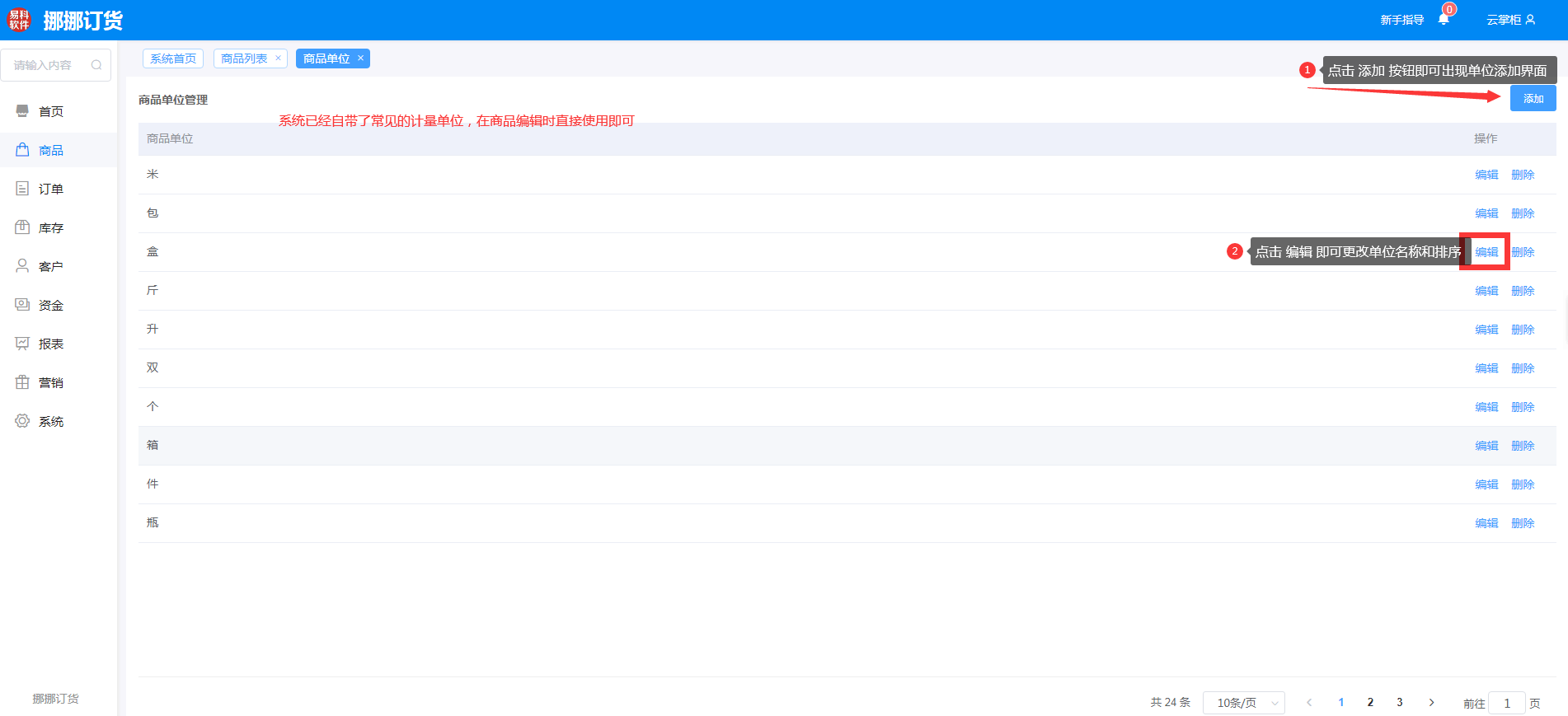Click the 系统 settings gear icon

point(22,421)
